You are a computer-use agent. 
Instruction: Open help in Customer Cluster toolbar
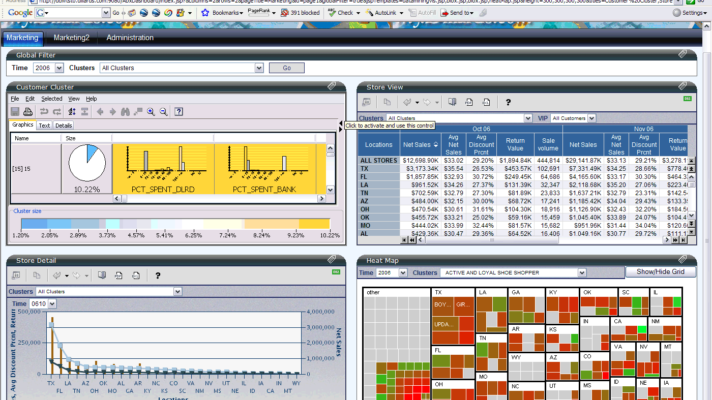tap(179, 112)
